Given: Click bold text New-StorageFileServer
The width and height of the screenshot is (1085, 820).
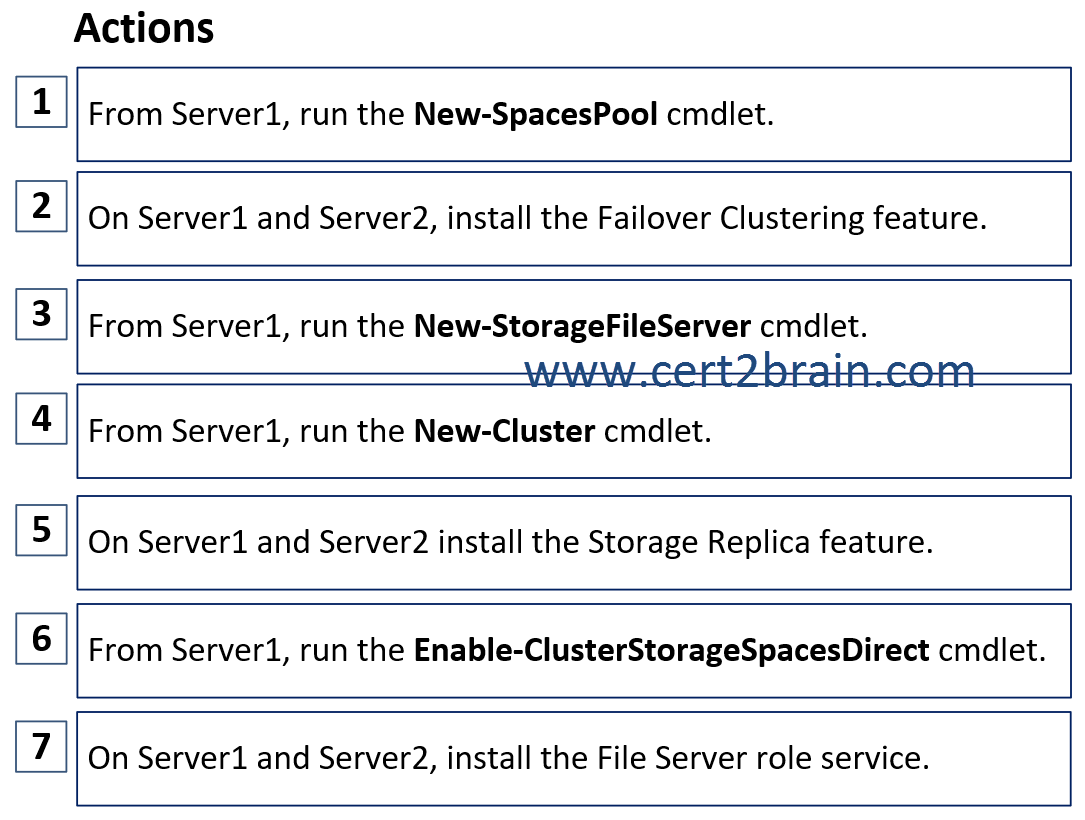Looking at the screenshot, I should (582, 327).
